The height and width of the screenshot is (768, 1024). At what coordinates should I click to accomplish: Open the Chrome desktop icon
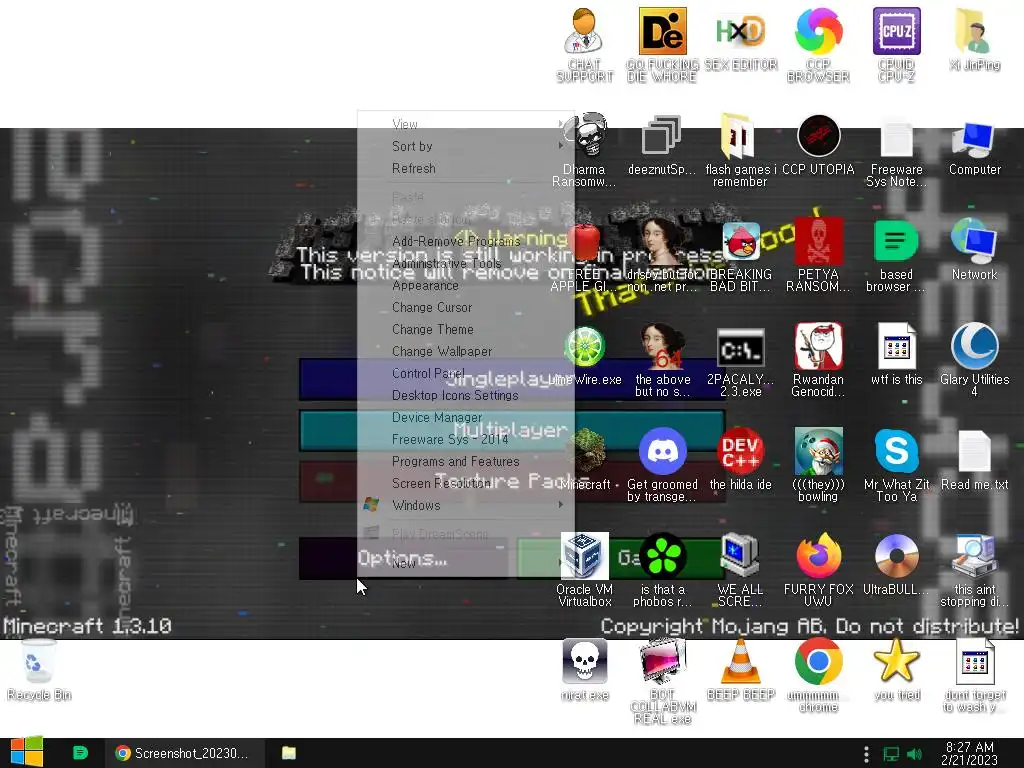pyautogui.click(x=818, y=662)
